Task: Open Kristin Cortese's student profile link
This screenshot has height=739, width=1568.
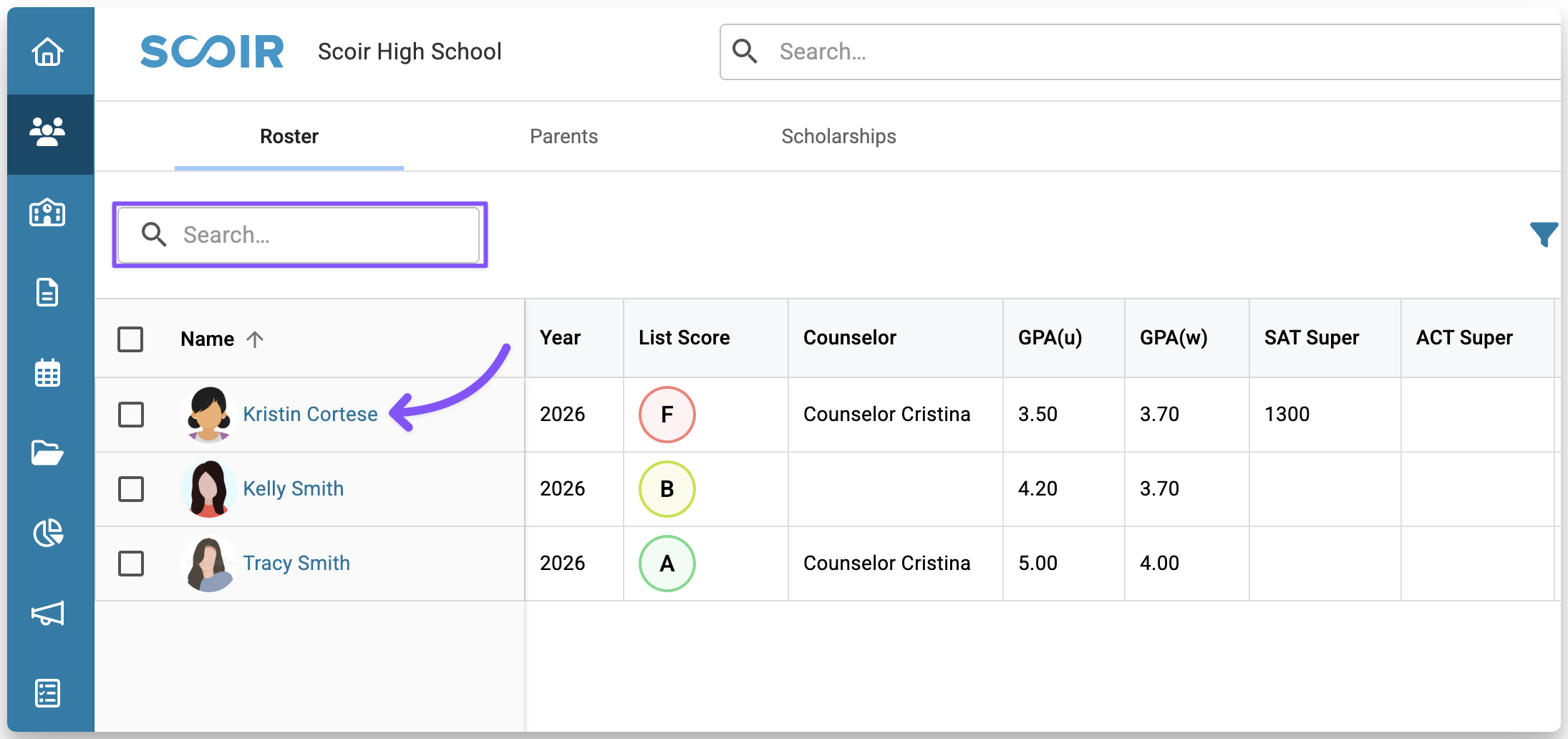Action: (310, 414)
